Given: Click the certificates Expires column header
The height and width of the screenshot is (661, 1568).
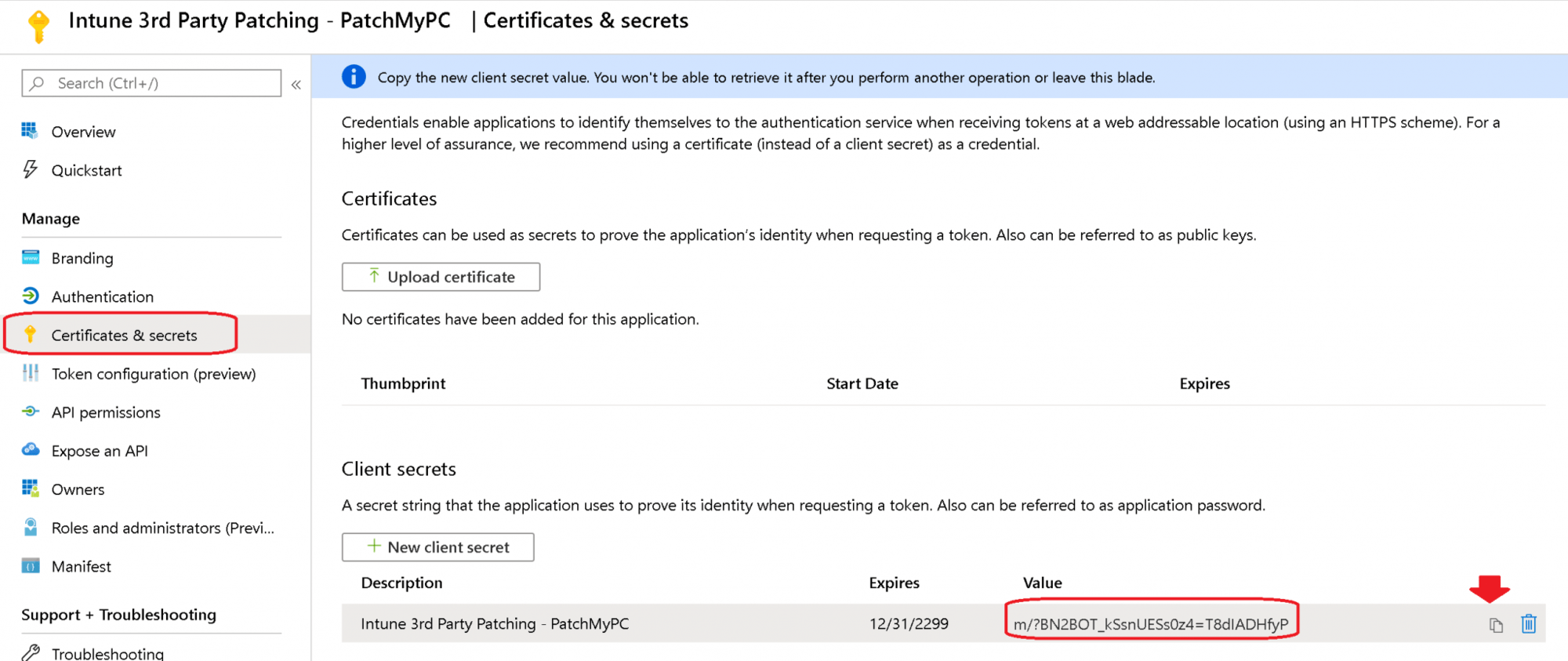Looking at the screenshot, I should (x=1205, y=383).
